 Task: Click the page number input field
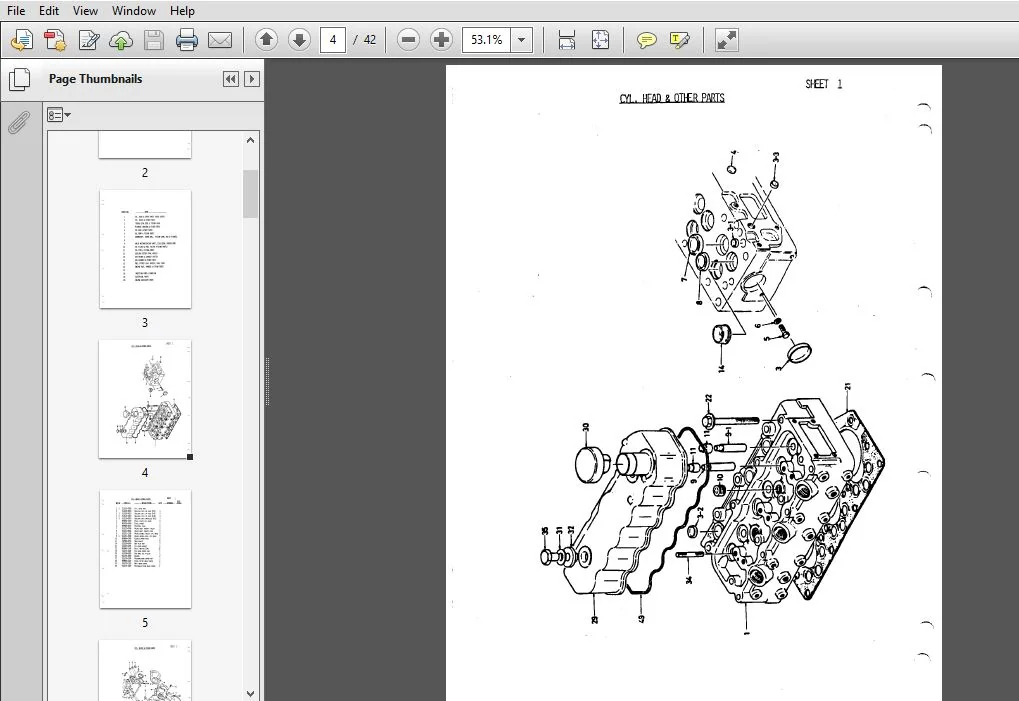tap(333, 40)
